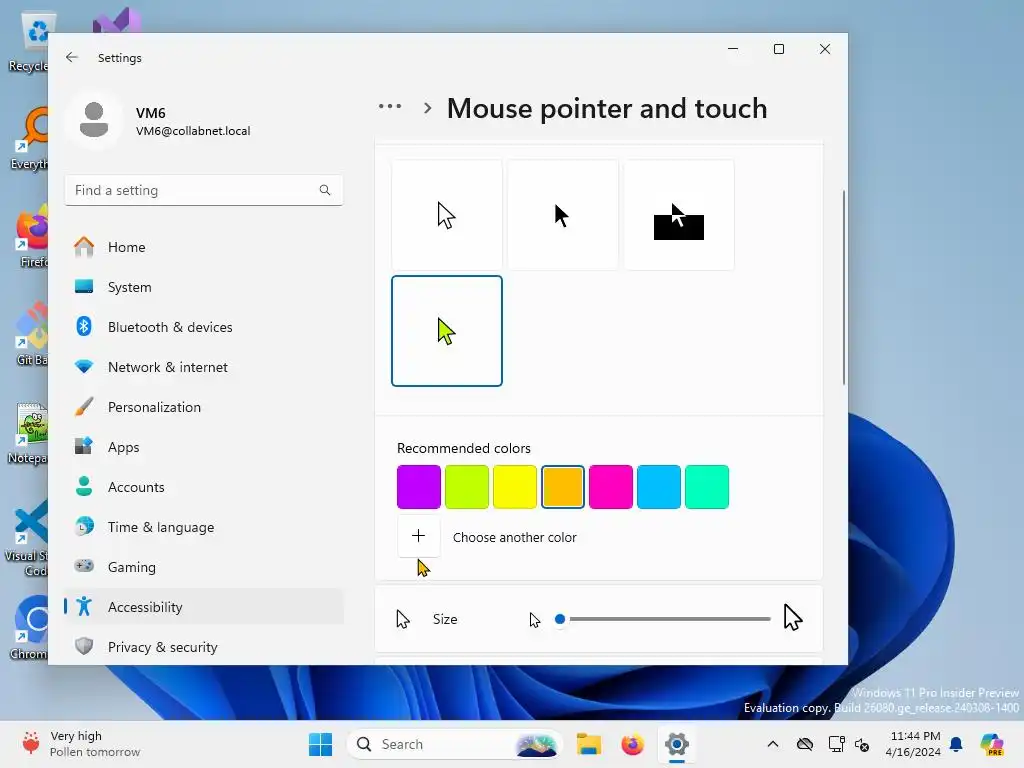The height and width of the screenshot is (768, 1024).
Task: Select the white mouse pointer style
Action: [447, 215]
